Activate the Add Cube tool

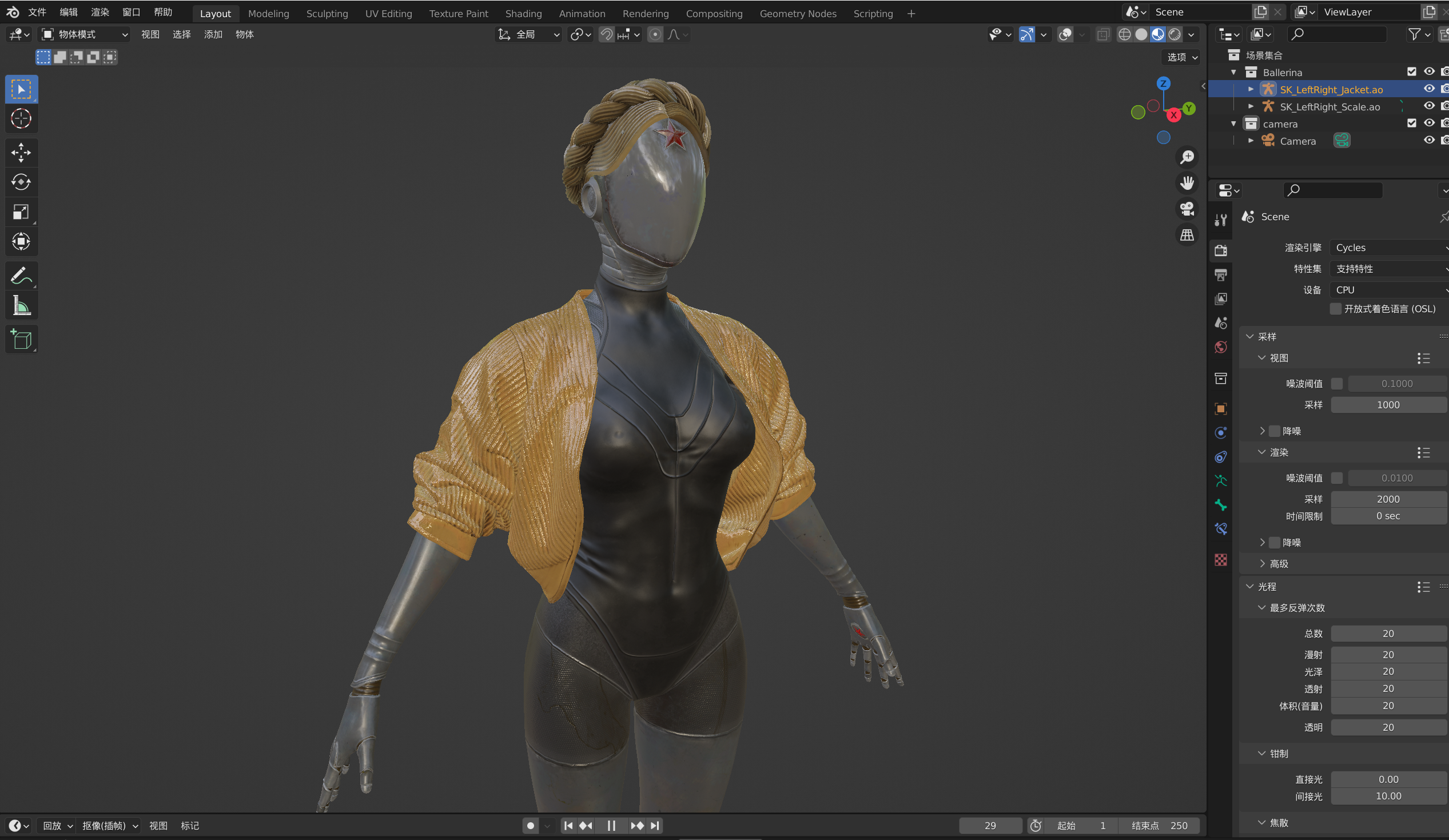click(x=21, y=339)
